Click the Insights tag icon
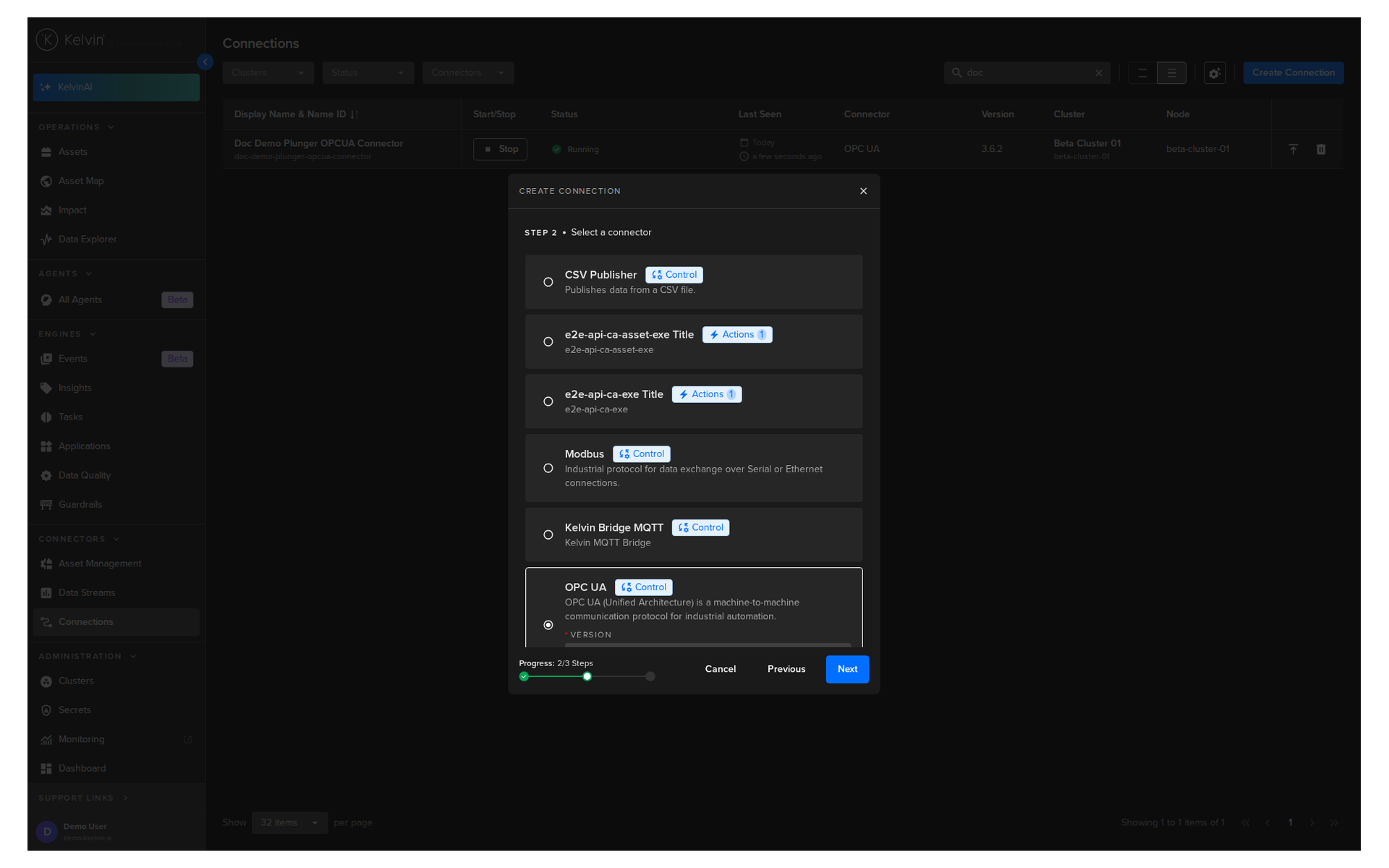 pos(46,388)
